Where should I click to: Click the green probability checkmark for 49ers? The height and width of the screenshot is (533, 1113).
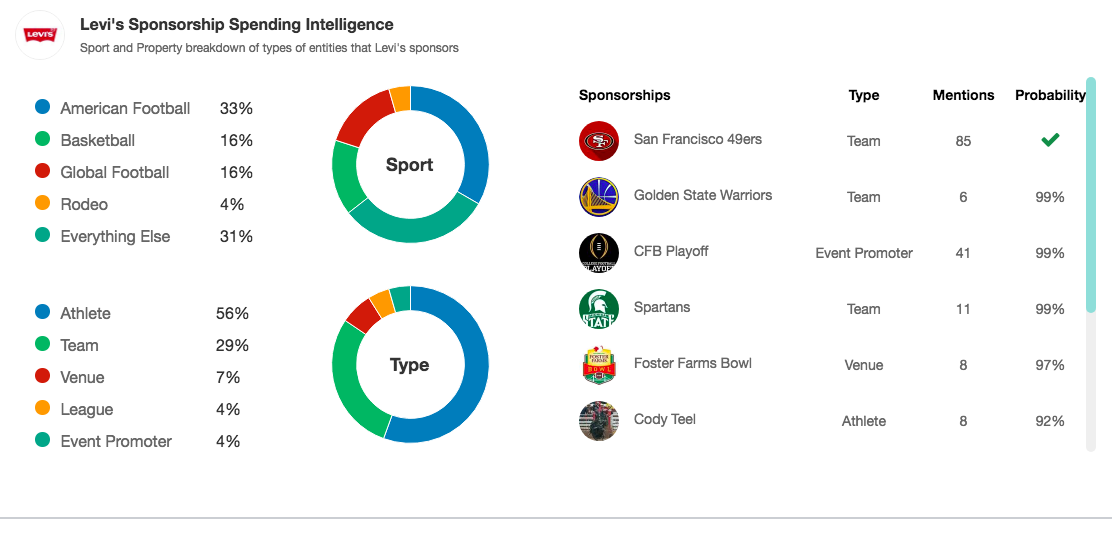click(1050, 141)
